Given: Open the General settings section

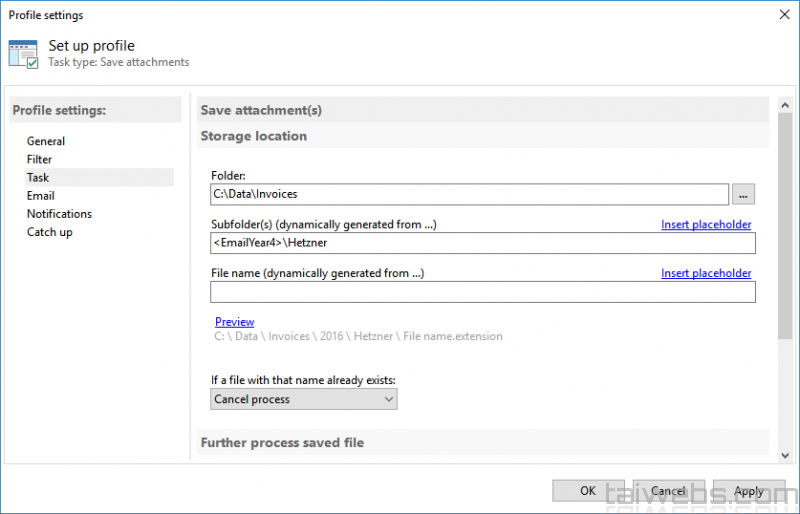Looking at the screenshot, I should pos(46,141).
